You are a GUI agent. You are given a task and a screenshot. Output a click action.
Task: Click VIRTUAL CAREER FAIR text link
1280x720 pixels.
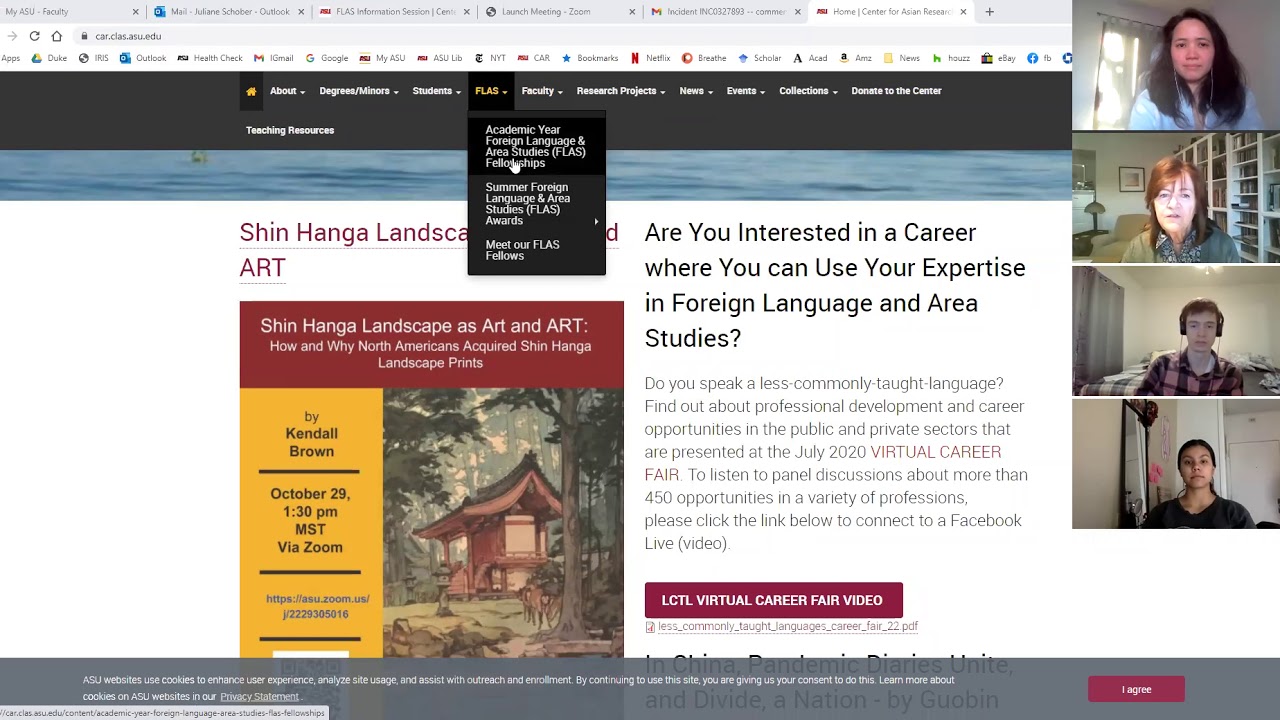click(823, 463)
